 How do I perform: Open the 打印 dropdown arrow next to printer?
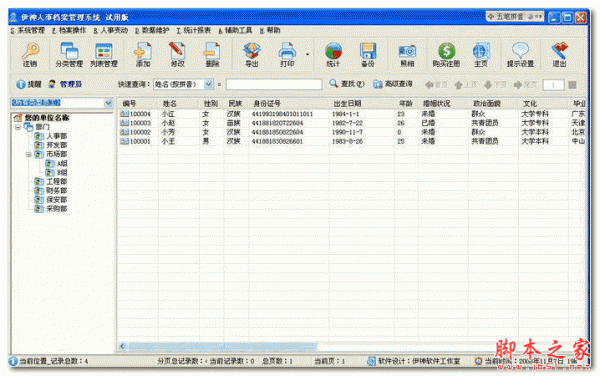pos(307,55)
